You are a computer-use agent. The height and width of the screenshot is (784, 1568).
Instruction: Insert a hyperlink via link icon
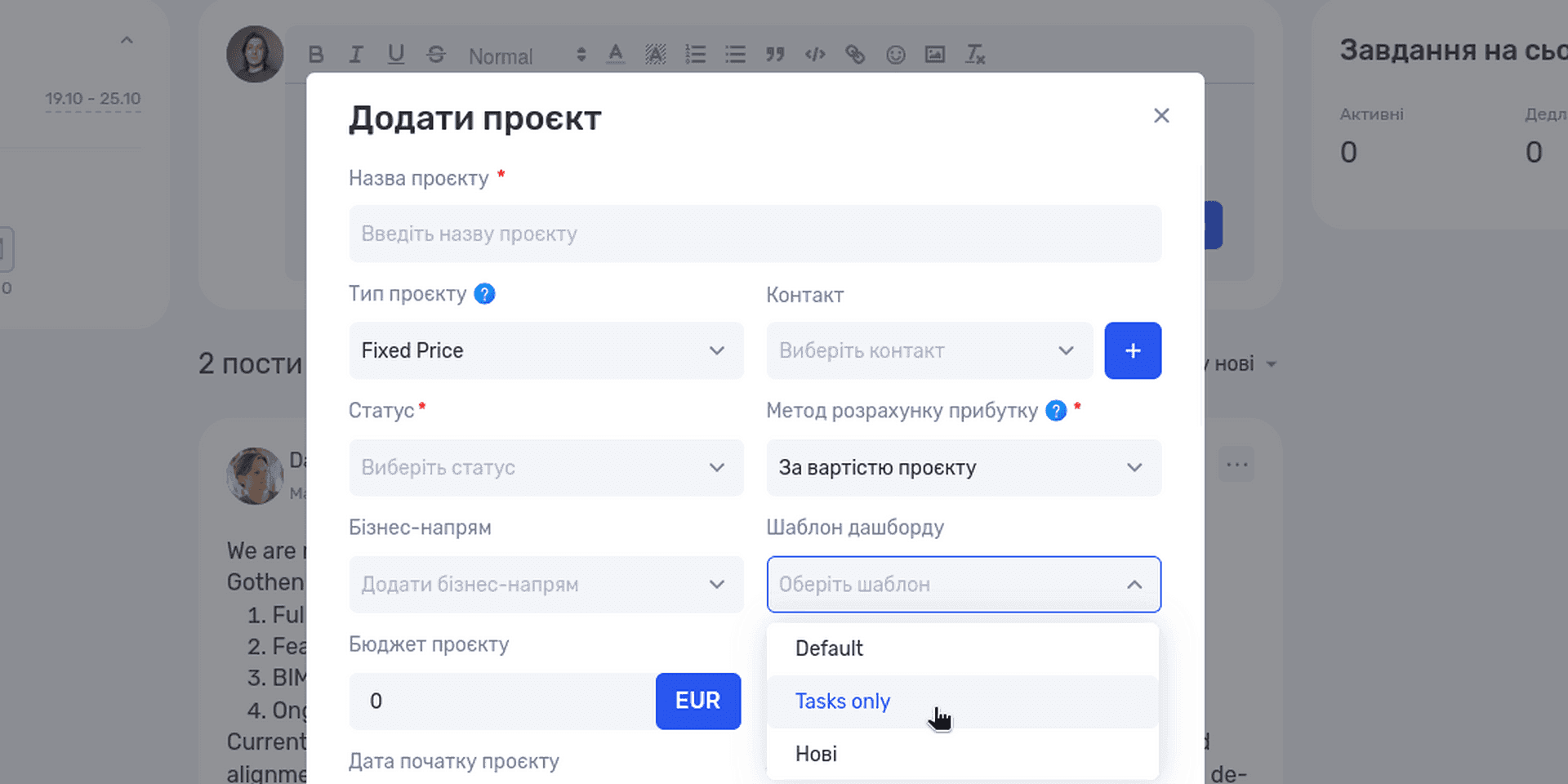click(x=855, y=55)
